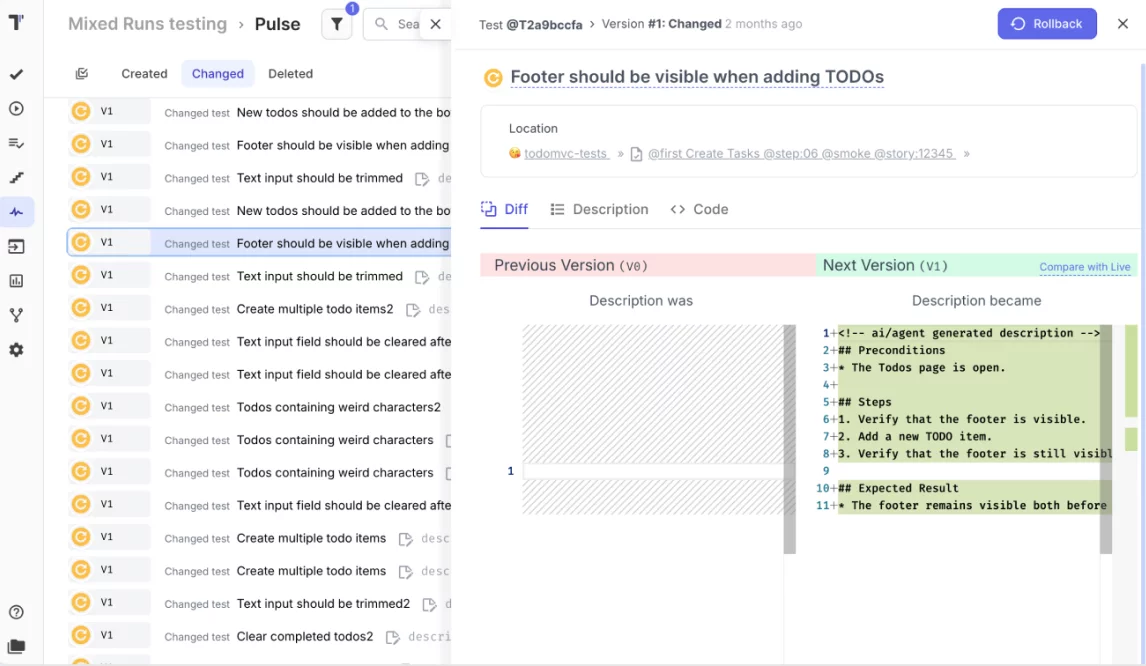Open the Imports icon in sidebar

tap(16, 246)
